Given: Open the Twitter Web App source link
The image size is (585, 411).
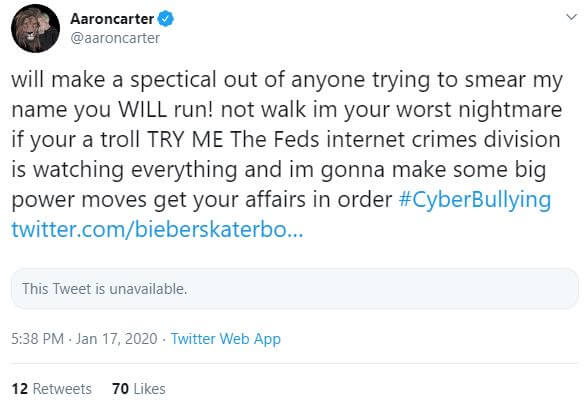Looking at the screenshot, I should 226,339.
